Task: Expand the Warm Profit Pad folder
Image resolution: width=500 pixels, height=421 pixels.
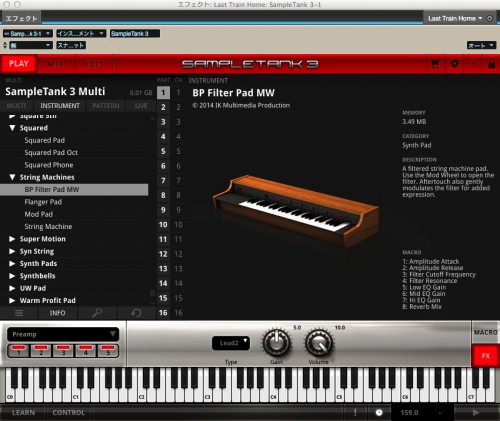Action: pos(12,301)
